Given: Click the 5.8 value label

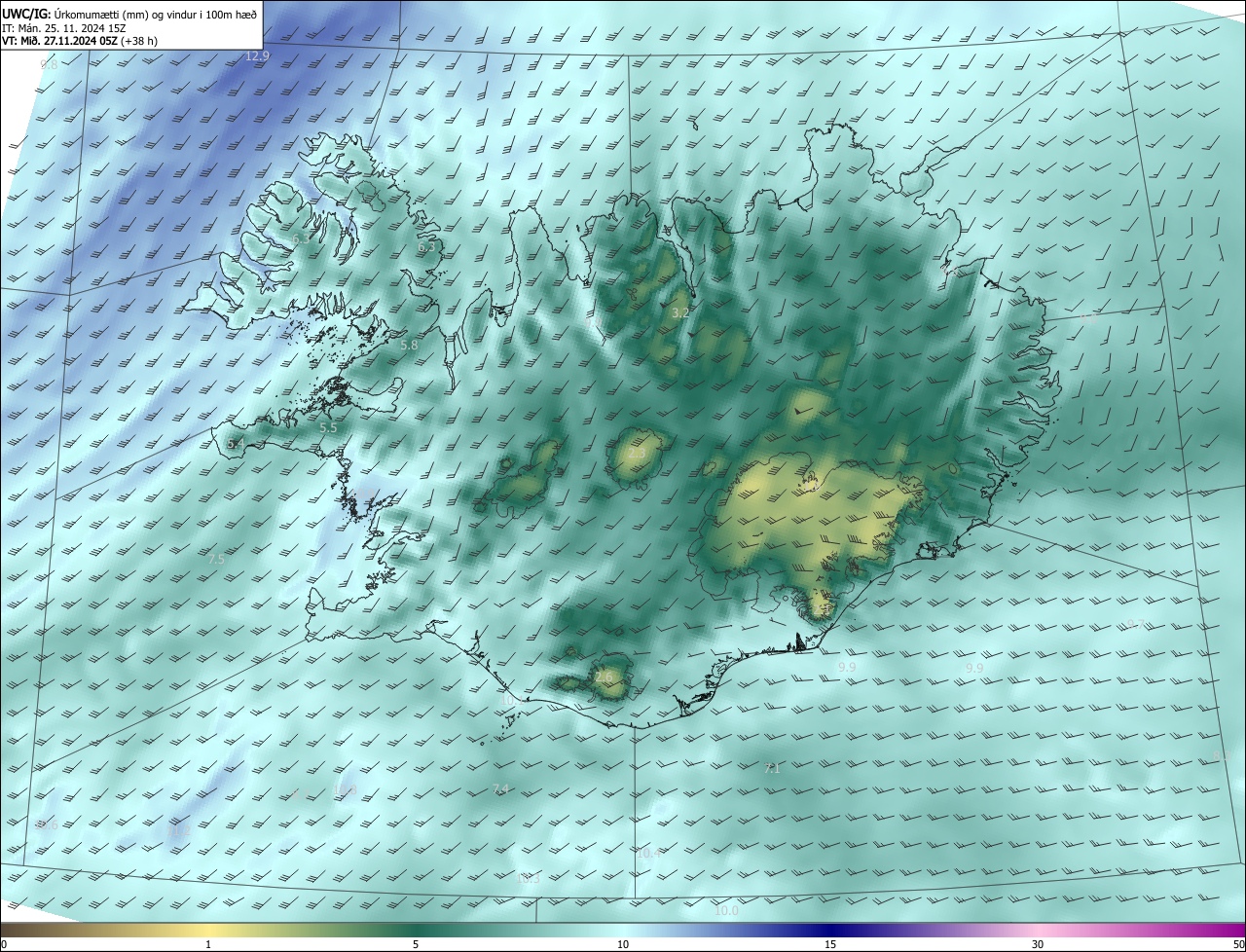Looking at the screenshot, I should 409,345.
